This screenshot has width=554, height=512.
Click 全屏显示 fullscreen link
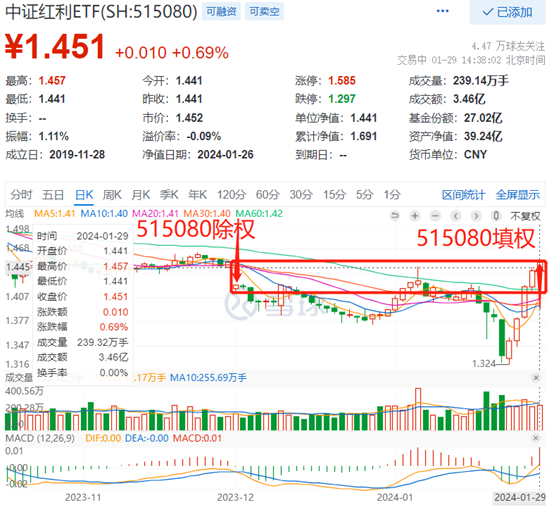518,195
